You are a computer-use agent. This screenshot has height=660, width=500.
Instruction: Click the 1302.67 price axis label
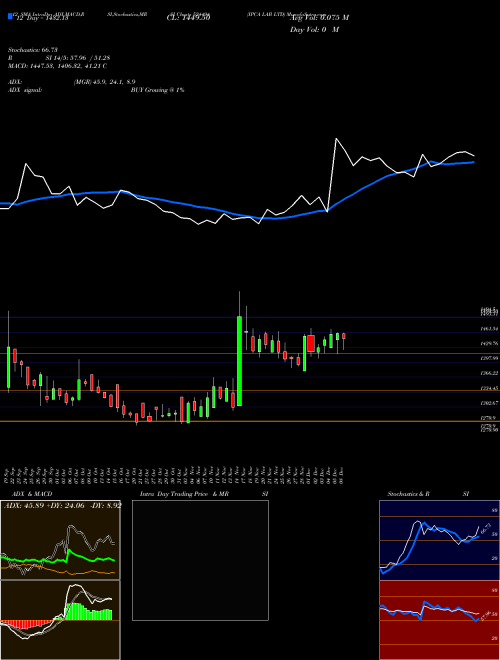click(x=489, y=403)
